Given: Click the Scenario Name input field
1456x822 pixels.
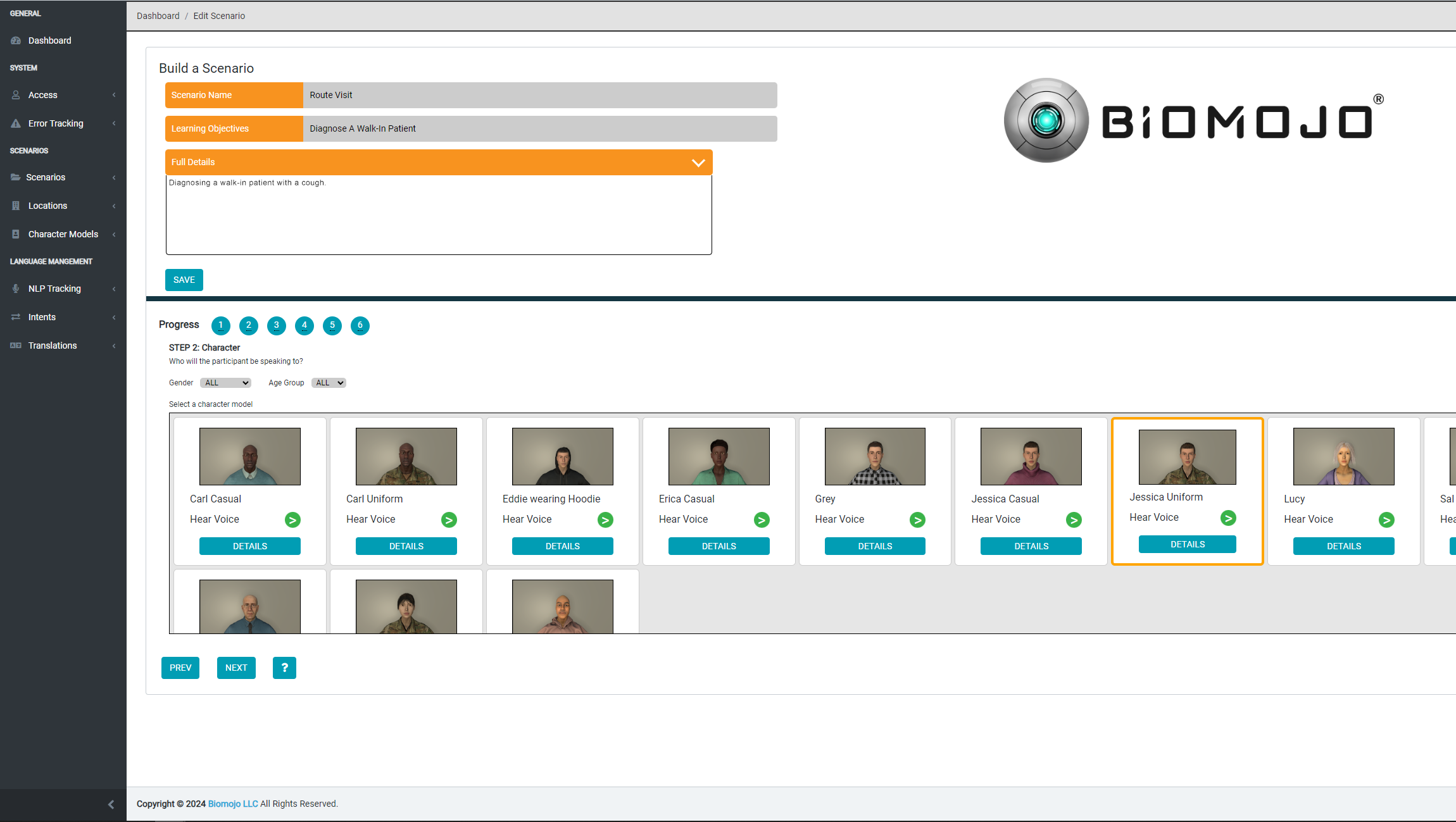Looking at the screenshot, I should coord(539,95).
